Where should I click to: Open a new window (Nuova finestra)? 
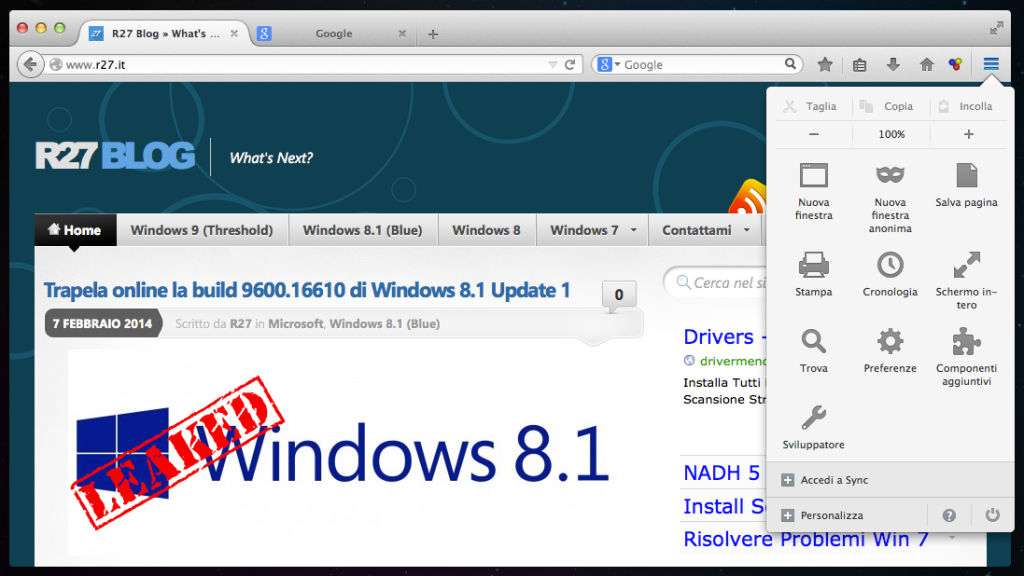click(814, 191)
